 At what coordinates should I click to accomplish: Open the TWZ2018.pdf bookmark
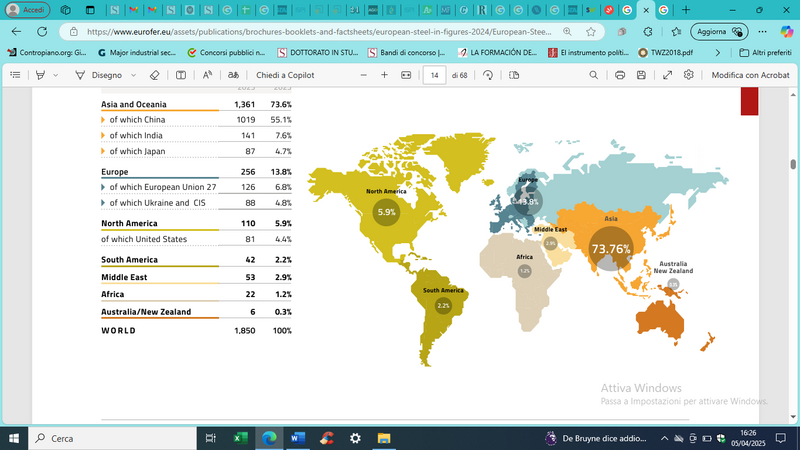pyautogui.click(x=665, y=52)
